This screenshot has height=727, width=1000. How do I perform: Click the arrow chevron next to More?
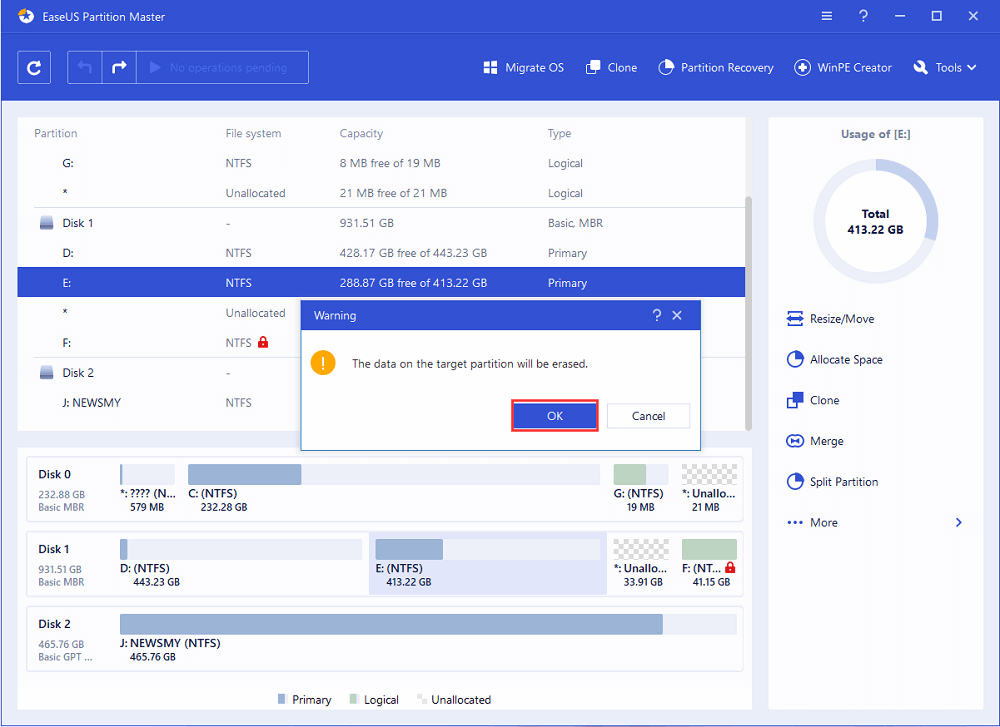pyautogui.click(x=959, y=523)
